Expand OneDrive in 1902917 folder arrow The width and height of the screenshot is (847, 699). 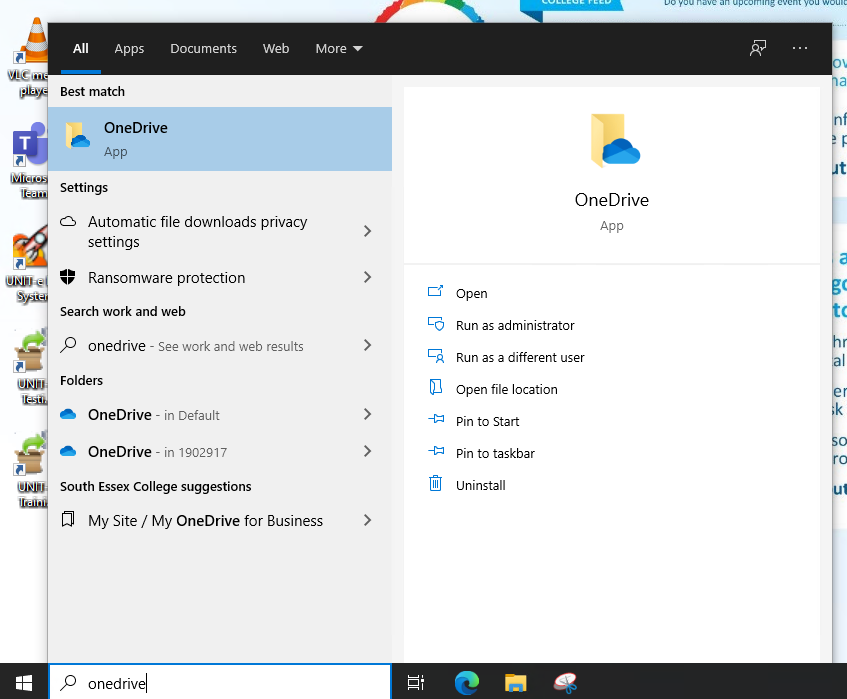(x=367, y=451)
